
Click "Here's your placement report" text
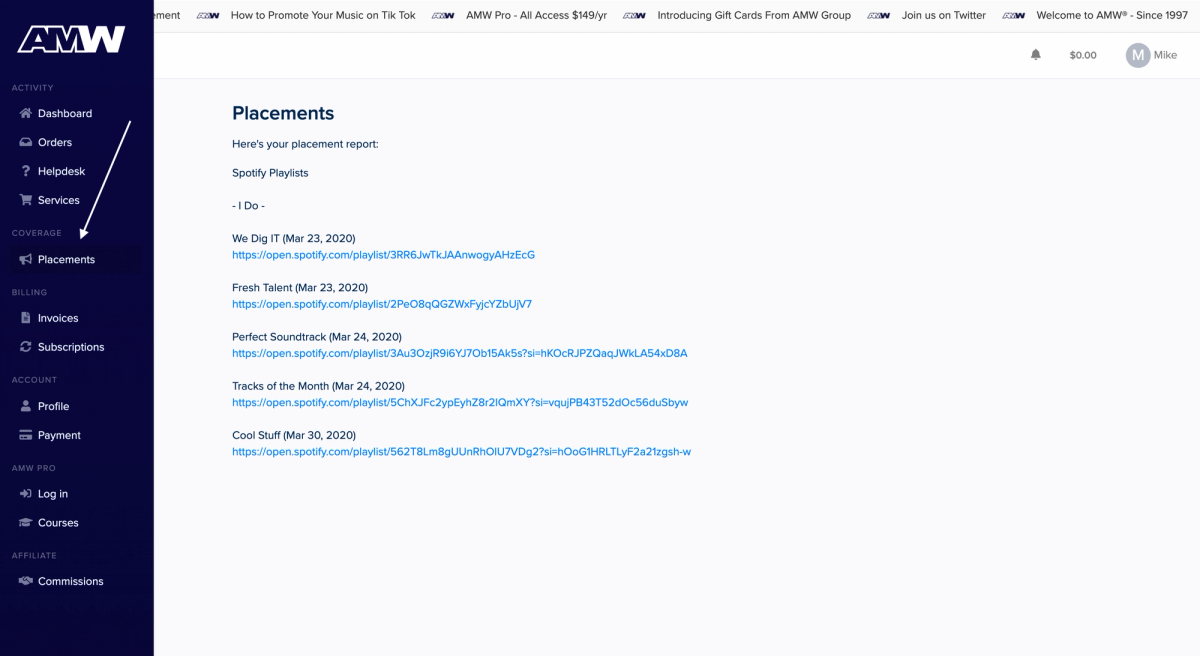(x=305, y=144)
